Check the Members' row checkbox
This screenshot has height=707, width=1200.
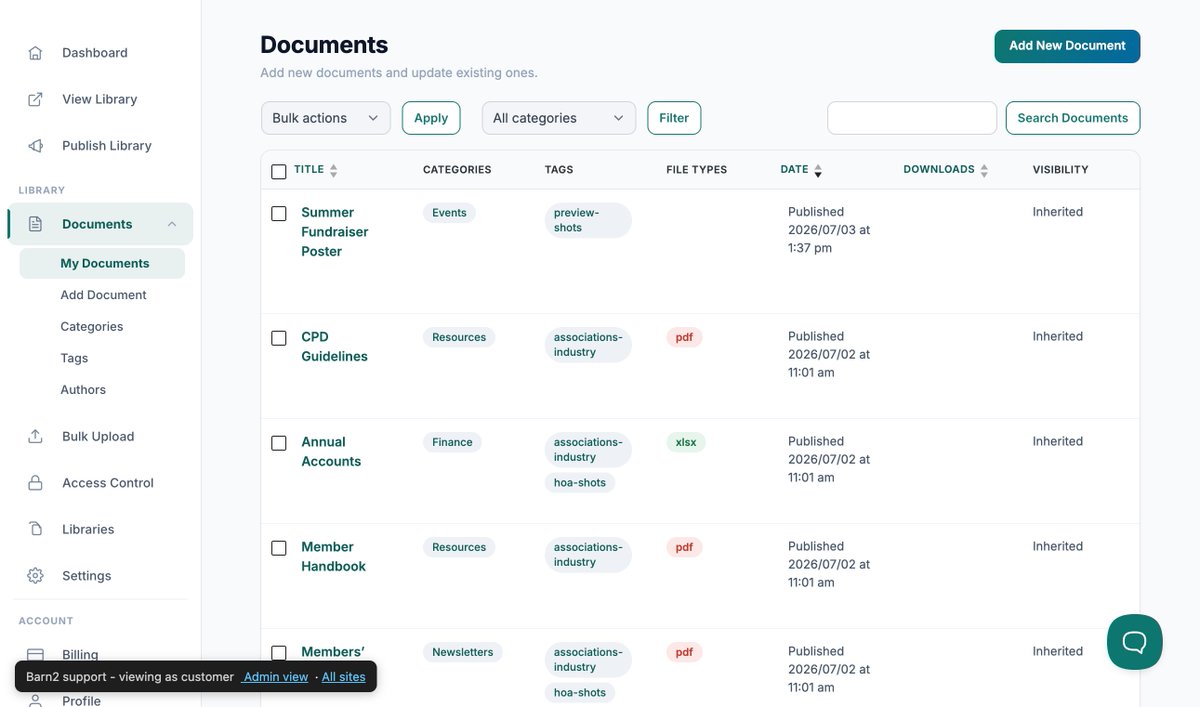tap(279, 653)
